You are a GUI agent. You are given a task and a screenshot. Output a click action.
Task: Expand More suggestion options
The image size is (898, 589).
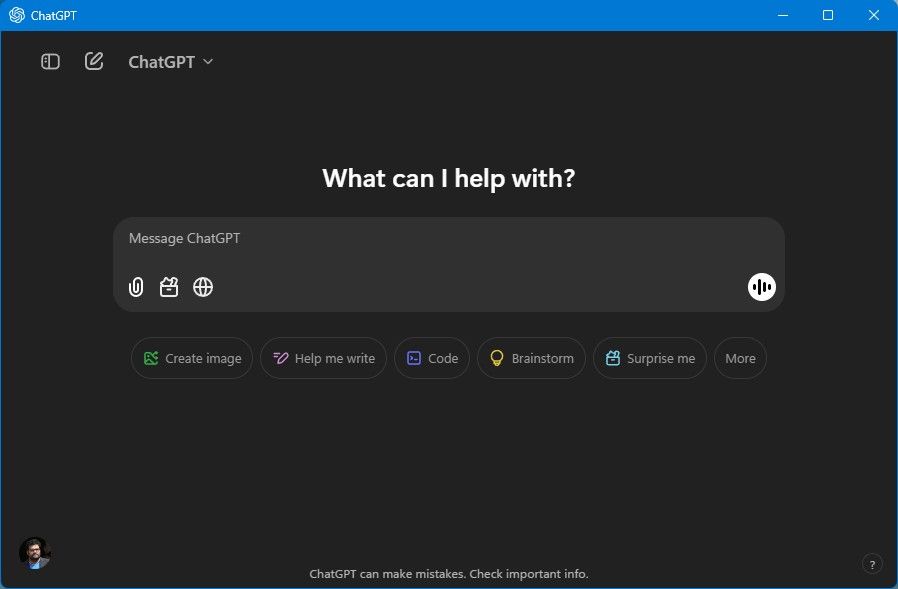click(x=740, y=358)
